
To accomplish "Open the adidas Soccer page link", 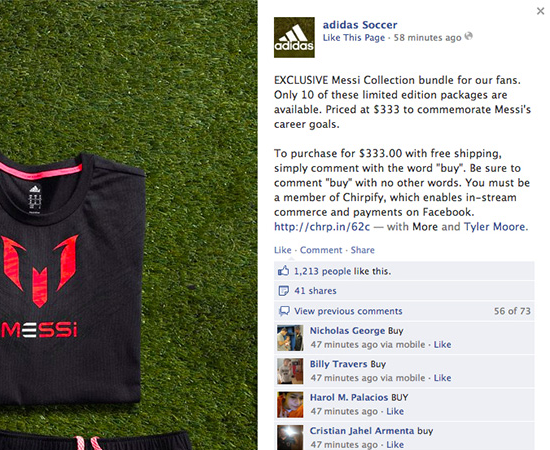I will point(360,25).
